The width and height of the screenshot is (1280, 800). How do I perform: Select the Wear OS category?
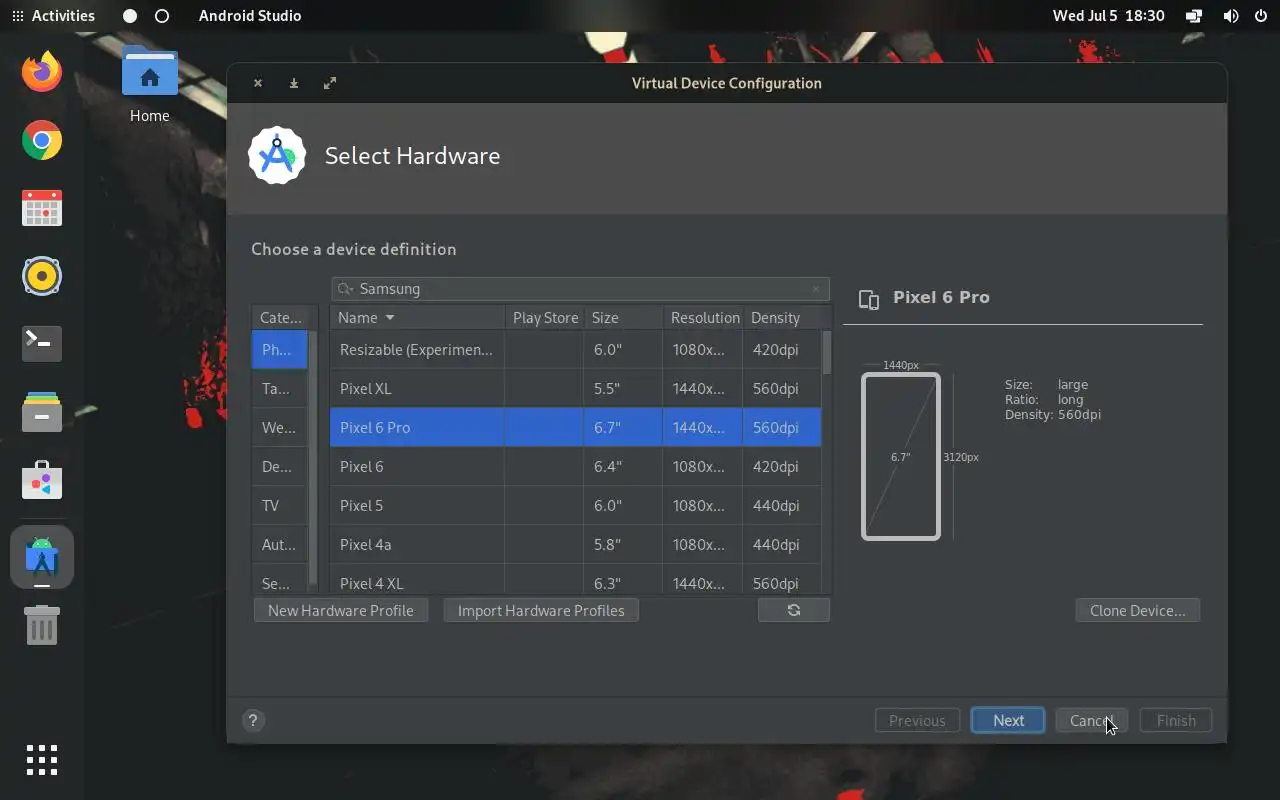pos(279,427)
